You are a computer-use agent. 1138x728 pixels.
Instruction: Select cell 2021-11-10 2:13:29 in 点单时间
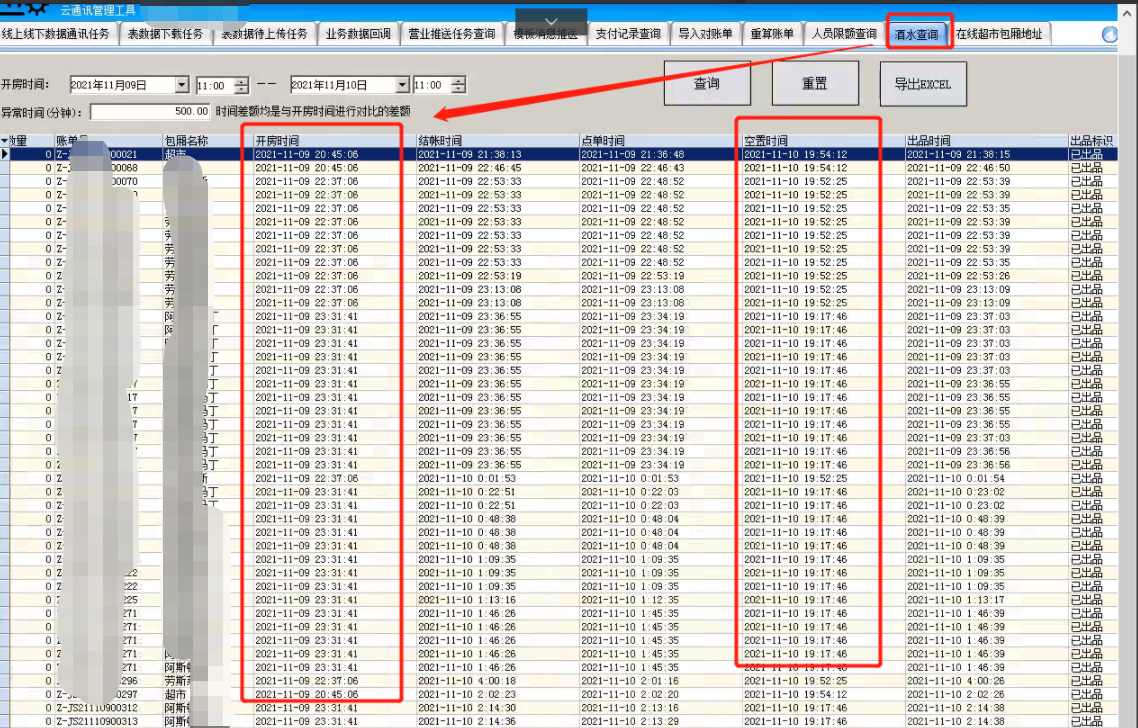coord(660,721)
